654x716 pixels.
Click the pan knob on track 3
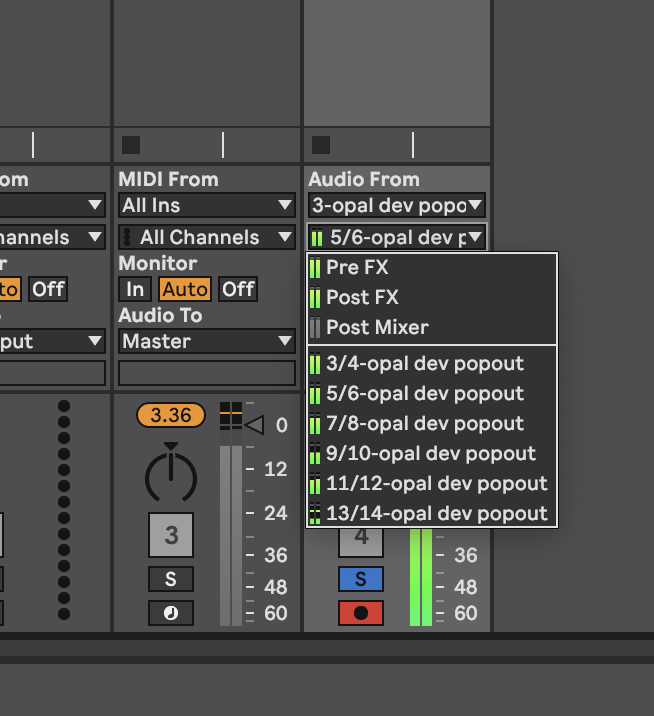pos(171,476)
